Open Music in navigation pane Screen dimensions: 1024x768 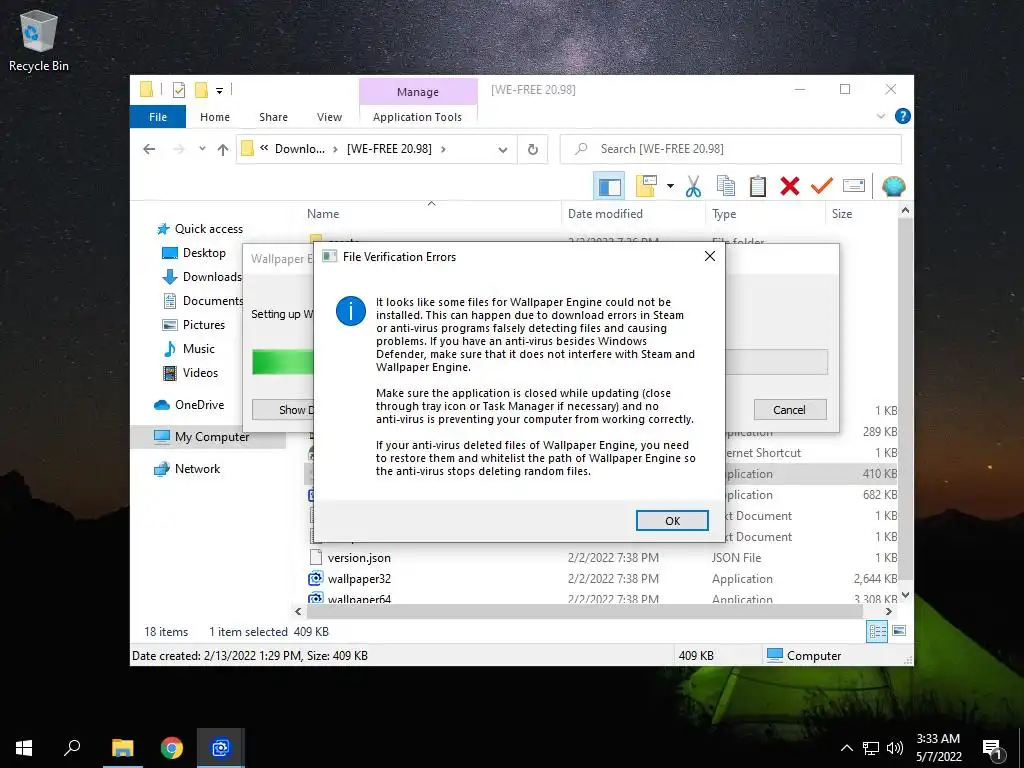[189, 349]
